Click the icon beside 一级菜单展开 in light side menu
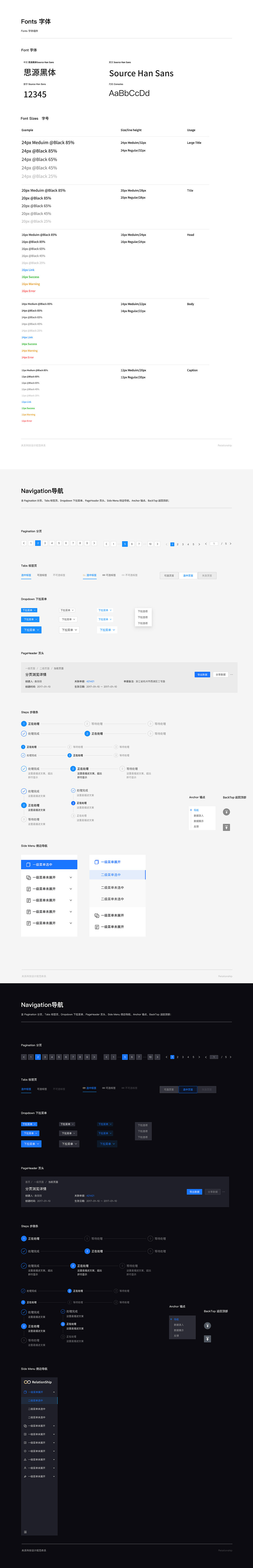Screen dimensions: 253x1568 point(97,862)
